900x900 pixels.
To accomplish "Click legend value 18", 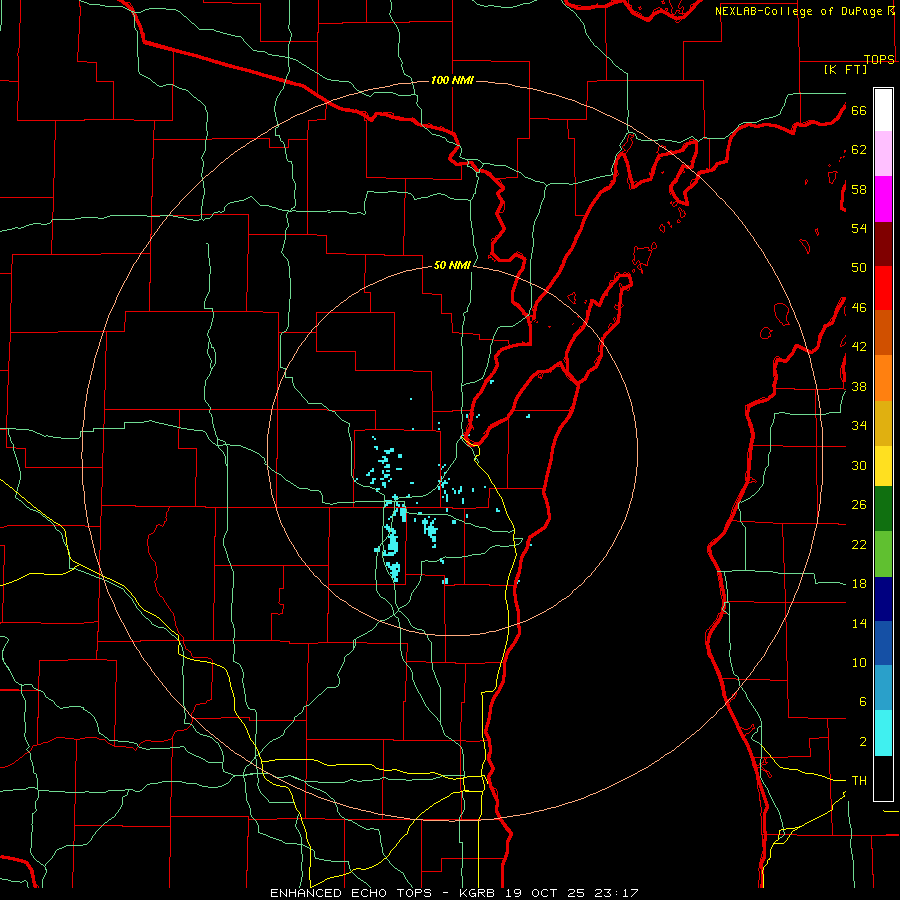I will click(x=859, y=584).
